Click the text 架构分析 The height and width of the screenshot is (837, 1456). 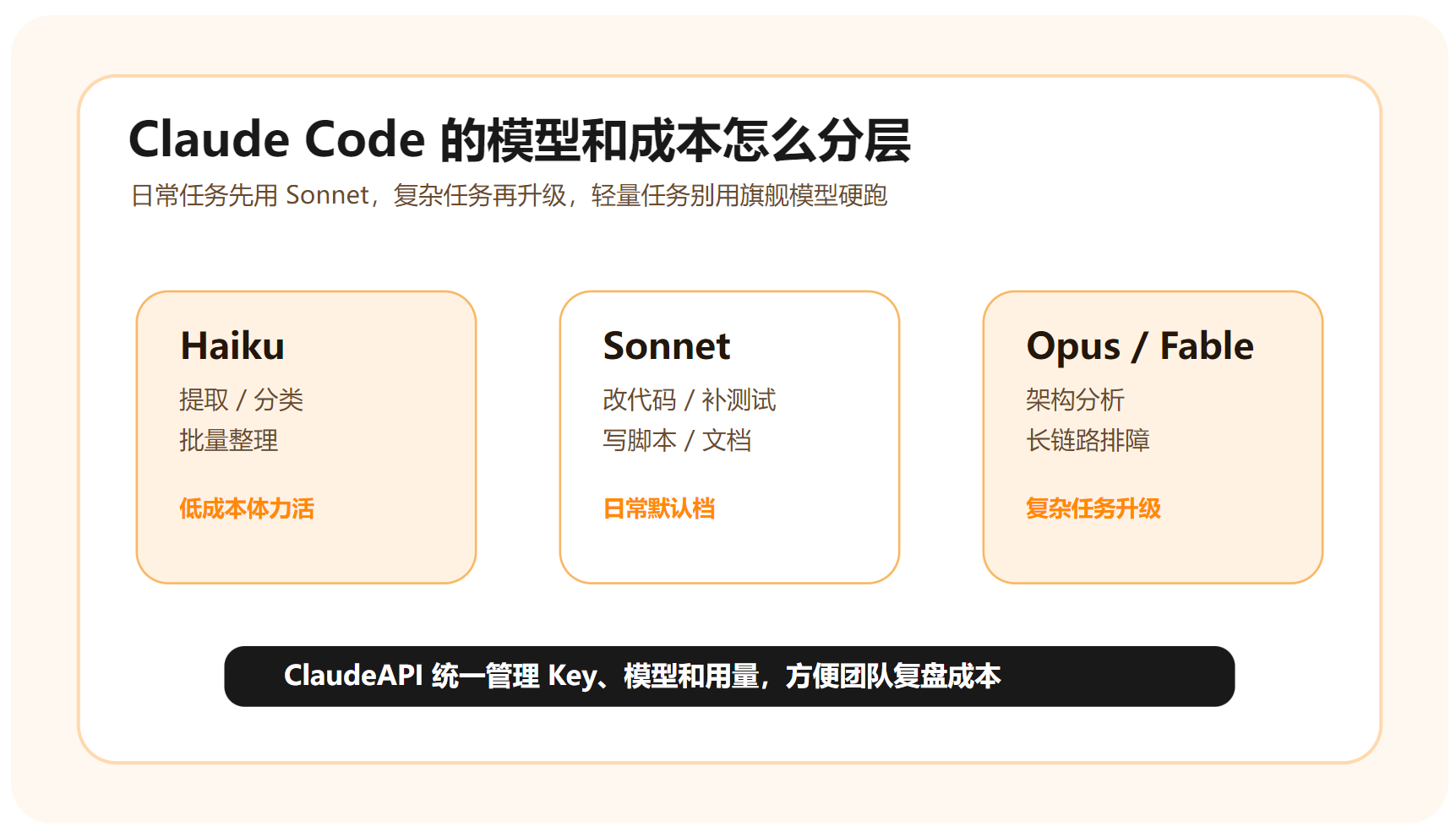point(1075,399)
